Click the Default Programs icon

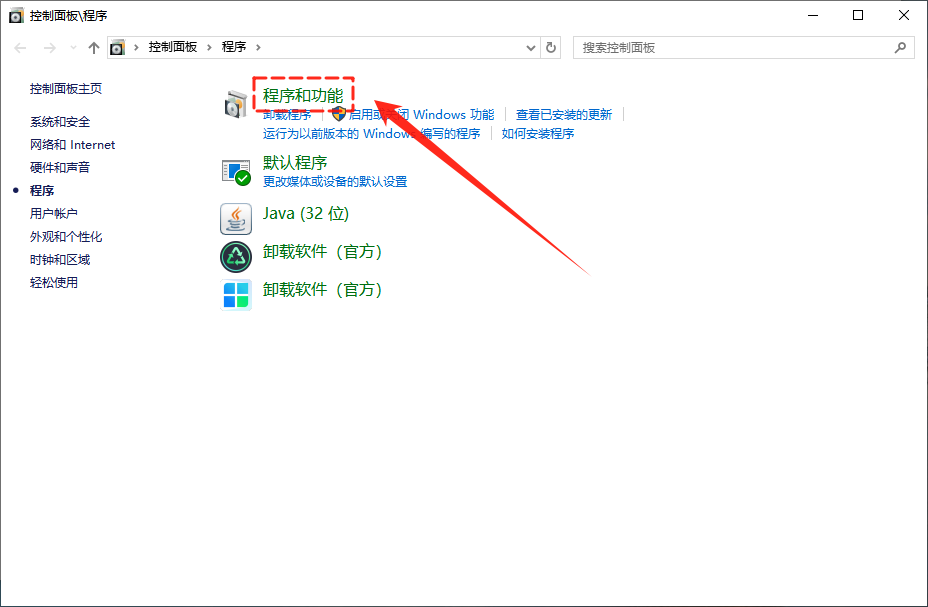click(x=235, y=171)
